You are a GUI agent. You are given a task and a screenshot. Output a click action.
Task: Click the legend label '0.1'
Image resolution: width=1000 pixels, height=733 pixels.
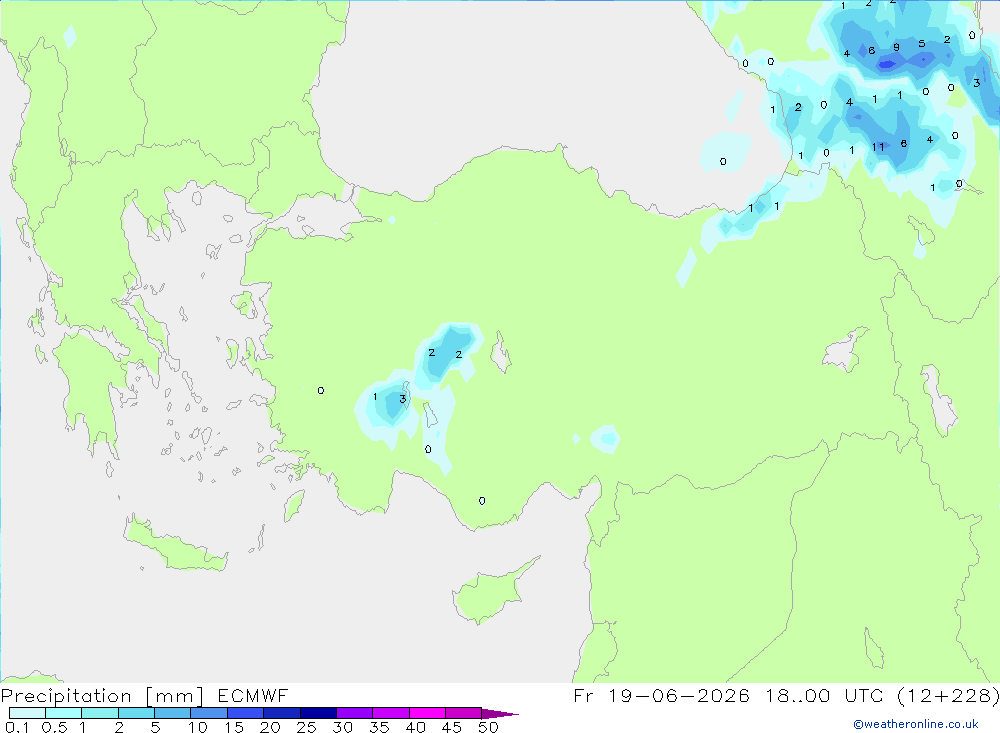coord(17,727)
